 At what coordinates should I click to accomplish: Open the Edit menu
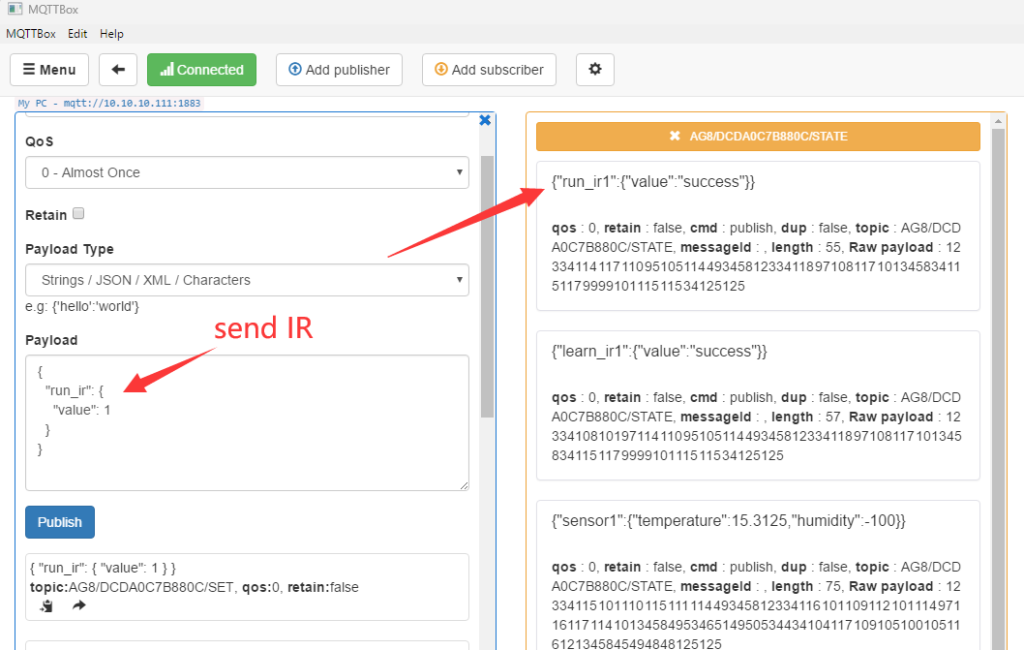coord(78,34)
